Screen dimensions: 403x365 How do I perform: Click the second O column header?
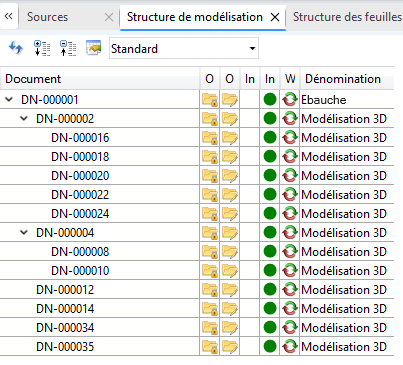[229, 79]
